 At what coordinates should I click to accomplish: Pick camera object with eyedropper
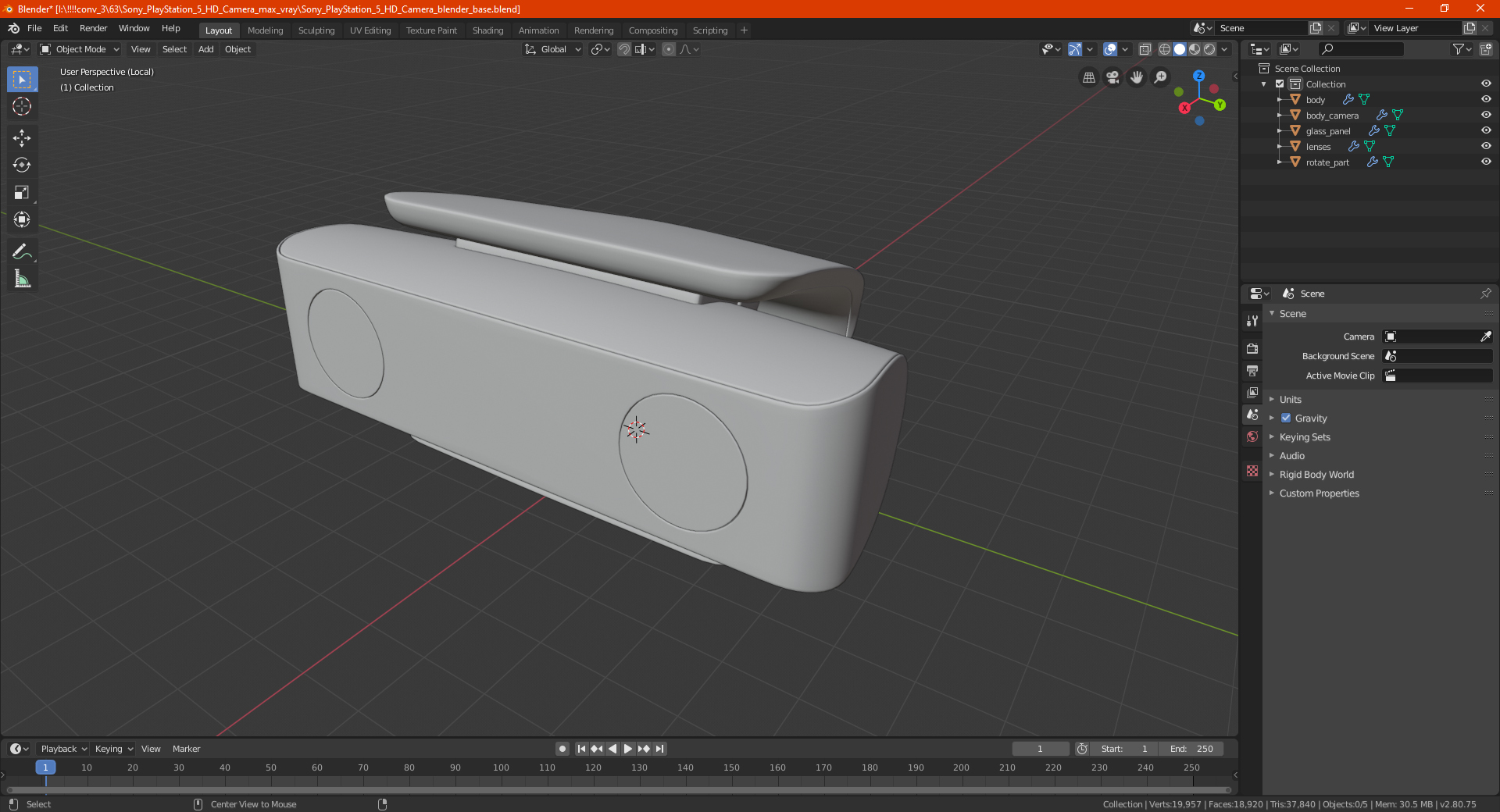pyautogui.click(x=1485, y=337)
